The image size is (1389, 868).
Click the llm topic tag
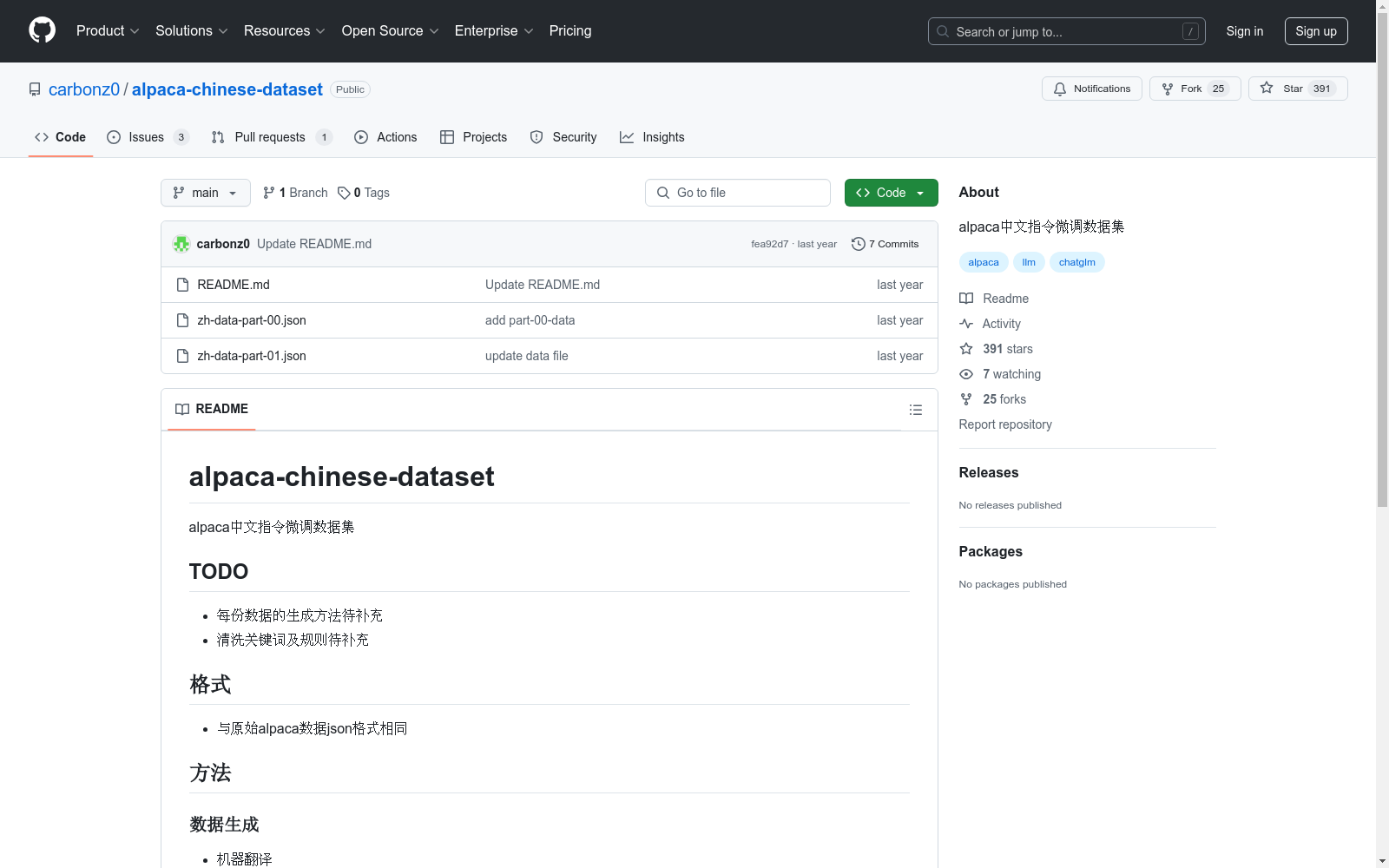tap(1029, 262)
